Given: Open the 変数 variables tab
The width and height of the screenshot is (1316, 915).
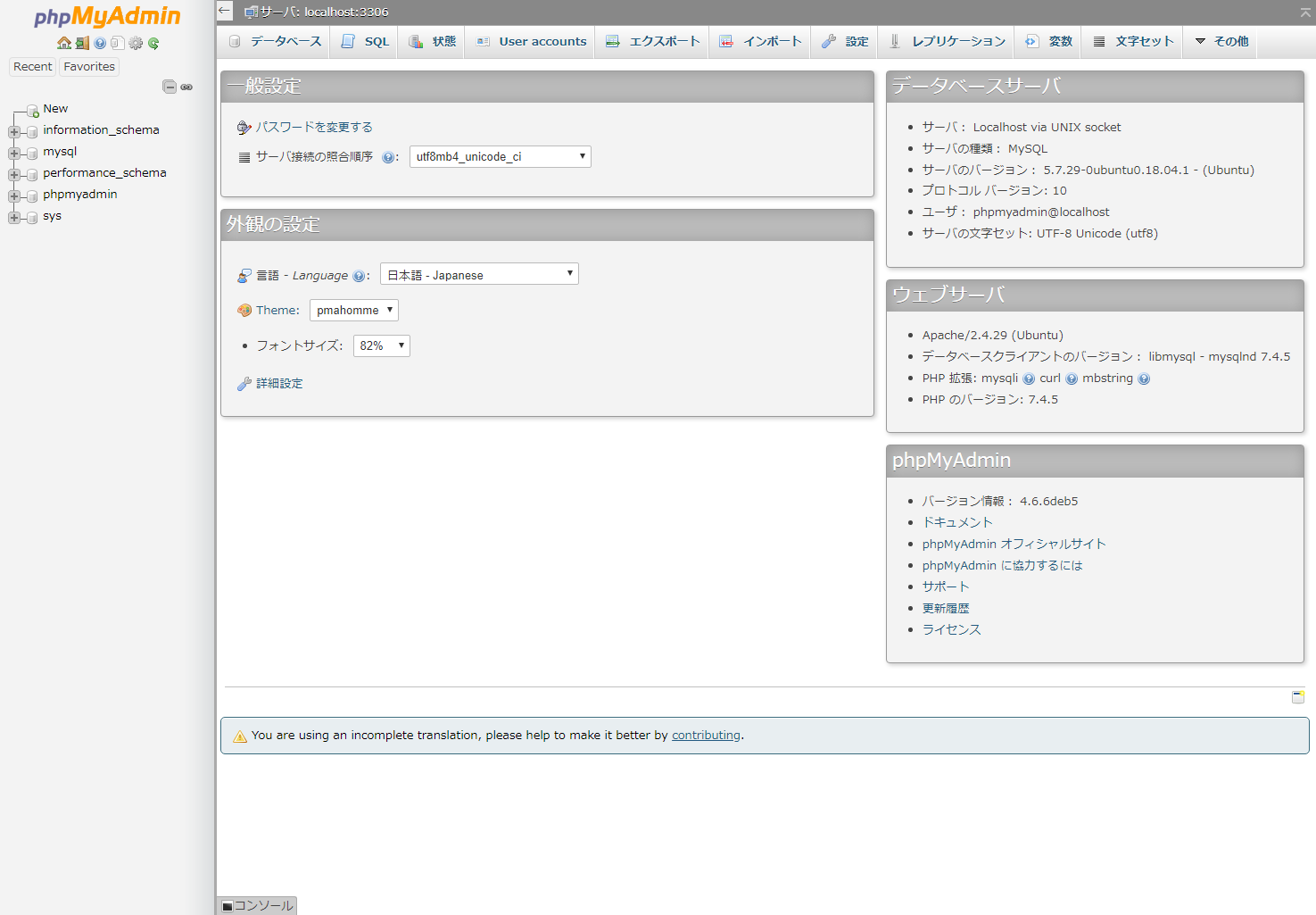Looking at the screenshot, I should click(x=1048, y=42).
